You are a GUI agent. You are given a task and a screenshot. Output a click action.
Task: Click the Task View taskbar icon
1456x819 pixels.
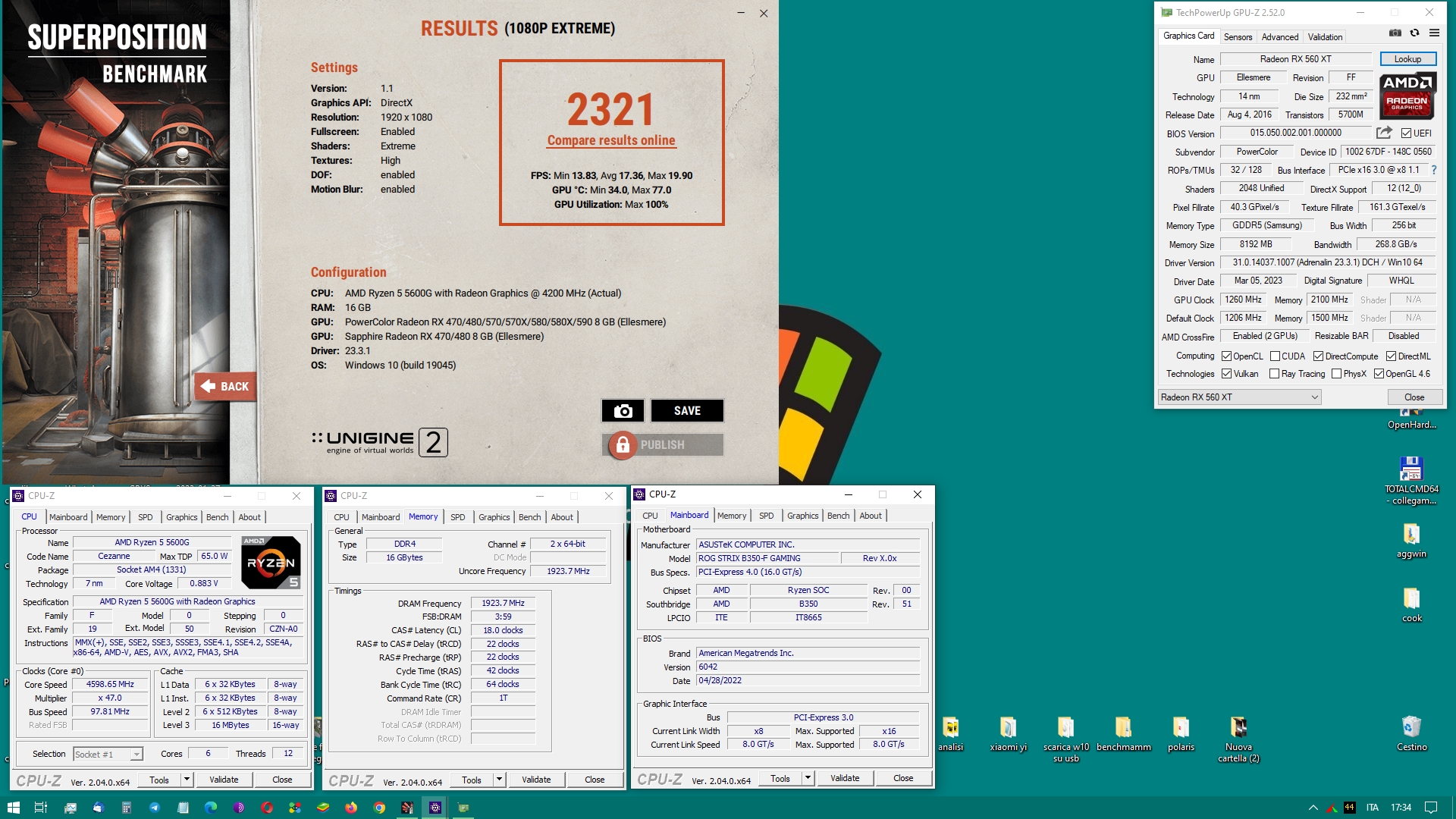(x=41, y=808)
